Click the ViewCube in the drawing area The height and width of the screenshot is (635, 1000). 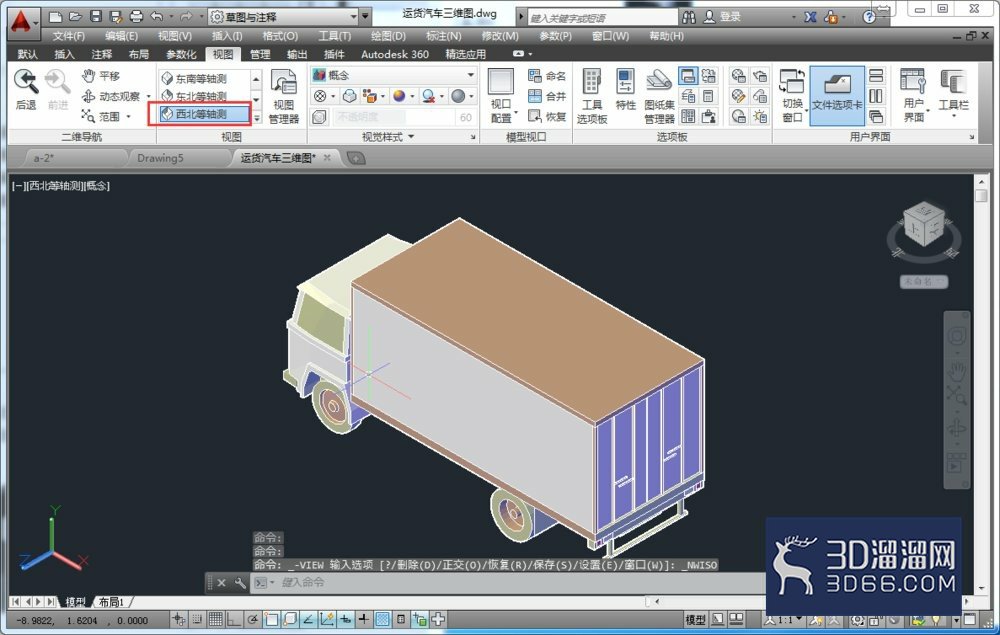click(x=923, y=224)
